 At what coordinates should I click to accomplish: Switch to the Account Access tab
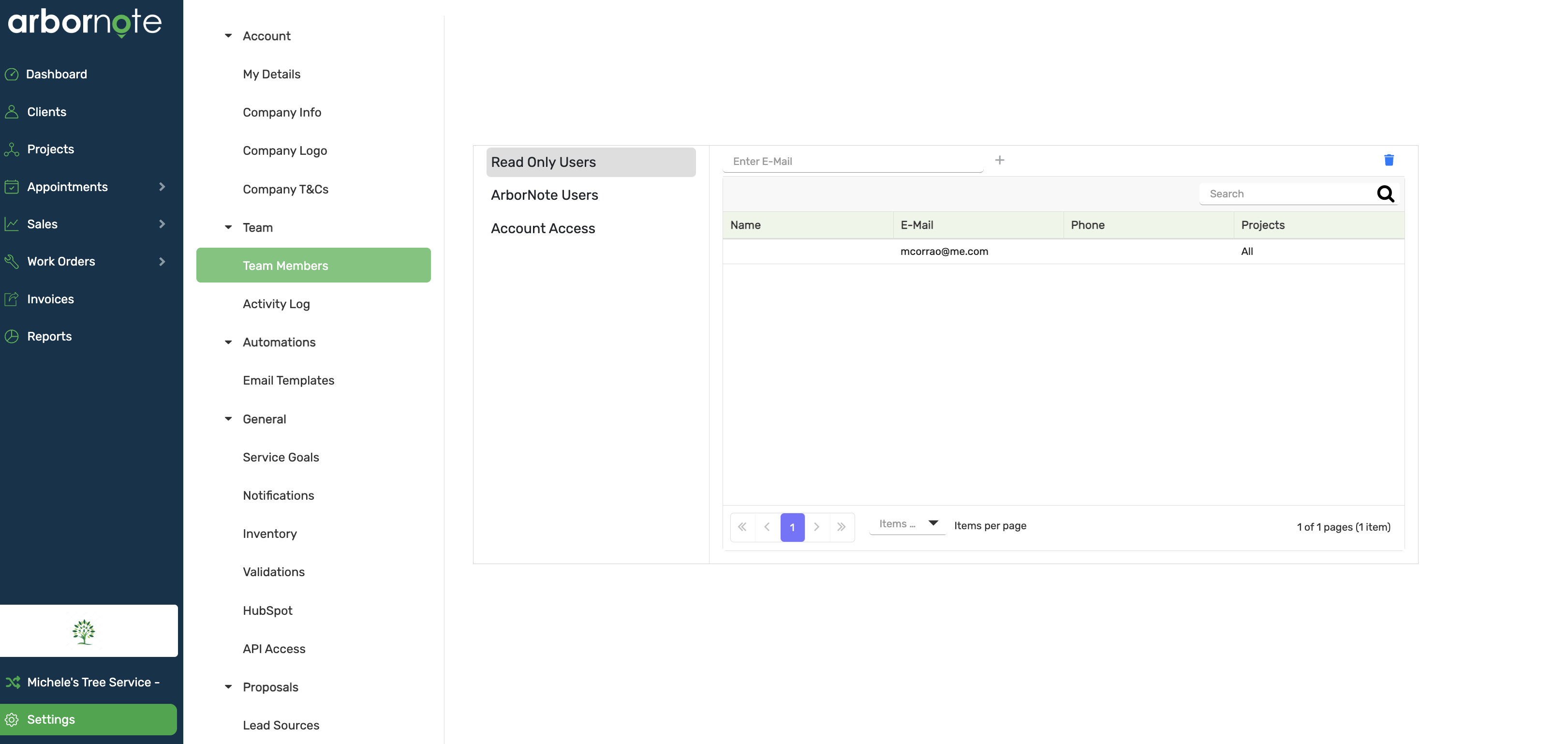542,228
